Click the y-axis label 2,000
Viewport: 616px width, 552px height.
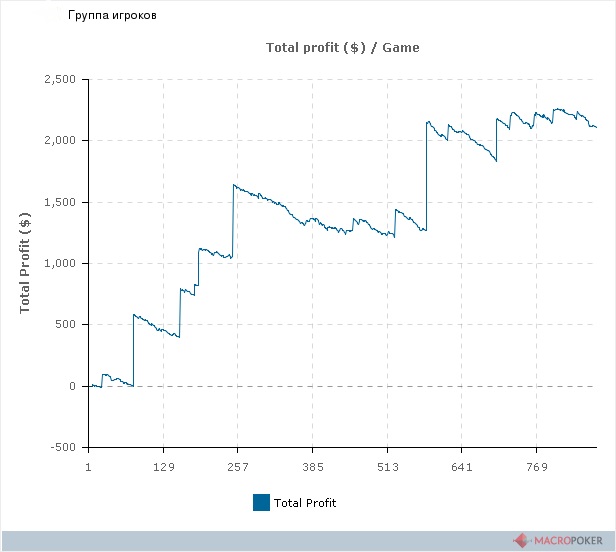tap(60, 140)
